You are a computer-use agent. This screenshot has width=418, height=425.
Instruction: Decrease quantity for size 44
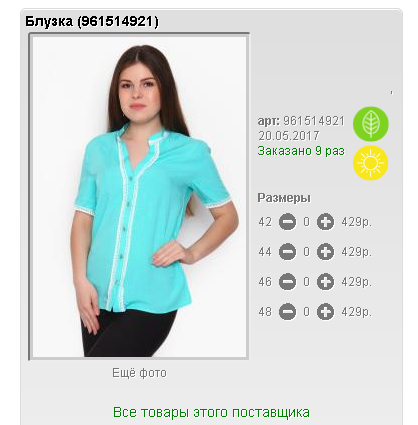[x=287, y=252]
